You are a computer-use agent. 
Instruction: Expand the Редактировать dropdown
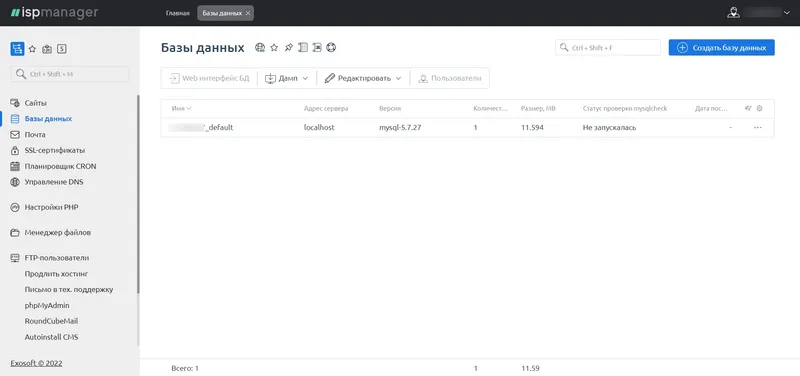pos(363,79)
